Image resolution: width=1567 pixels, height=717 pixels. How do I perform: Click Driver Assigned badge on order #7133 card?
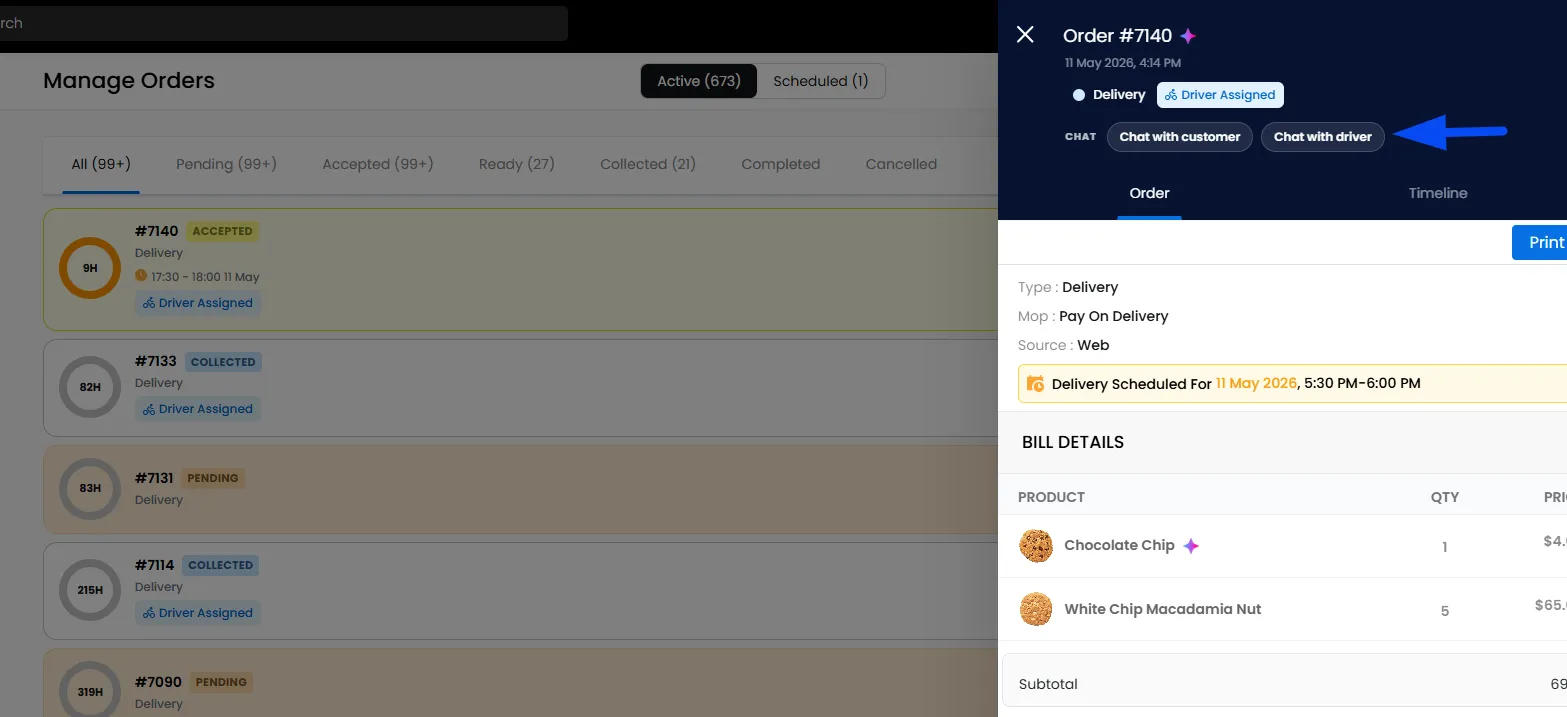coord(198,409)
